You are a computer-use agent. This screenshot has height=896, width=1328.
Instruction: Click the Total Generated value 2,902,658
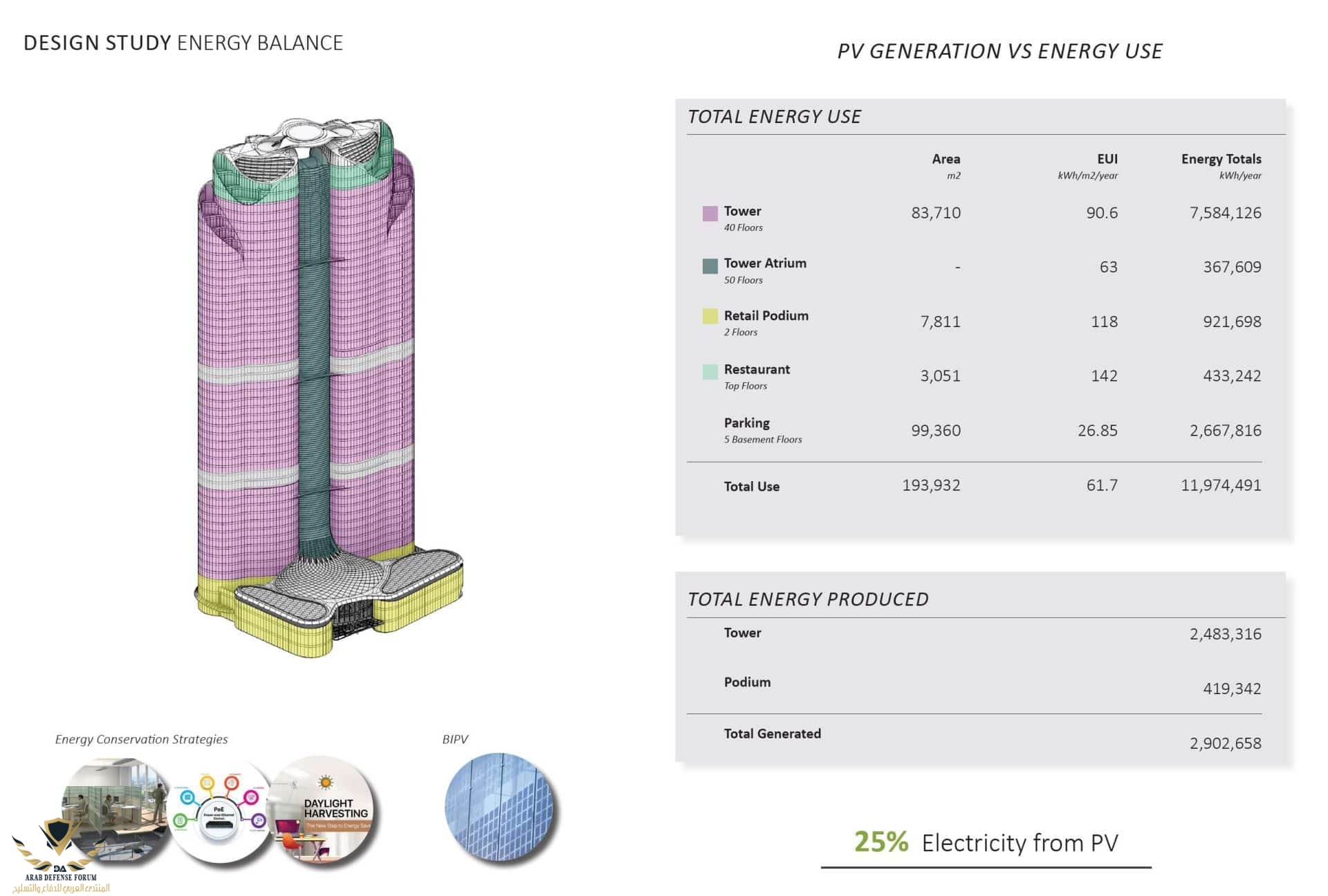pos(1225,743)
